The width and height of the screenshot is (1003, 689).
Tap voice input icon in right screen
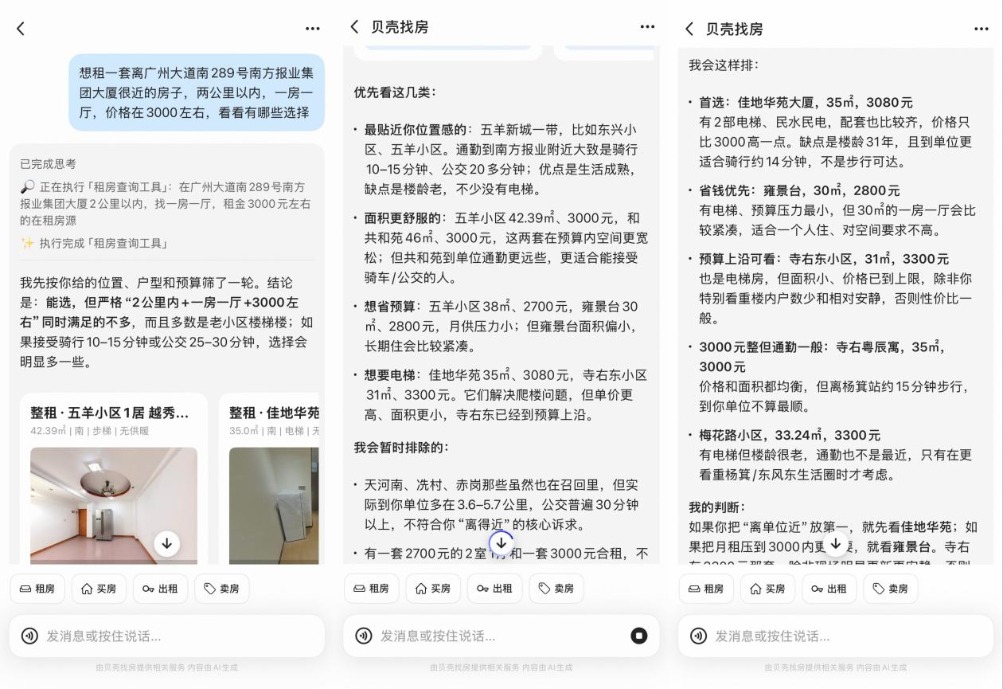point(698,636)
